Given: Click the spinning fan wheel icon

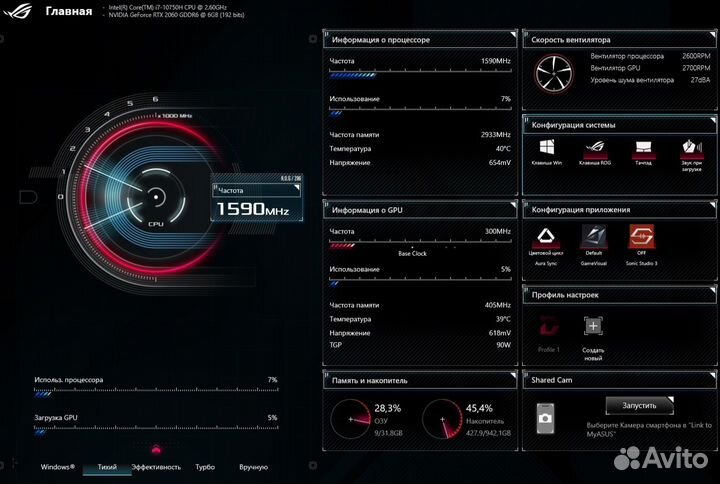Looking at the screenshot, I should point(554,73).
